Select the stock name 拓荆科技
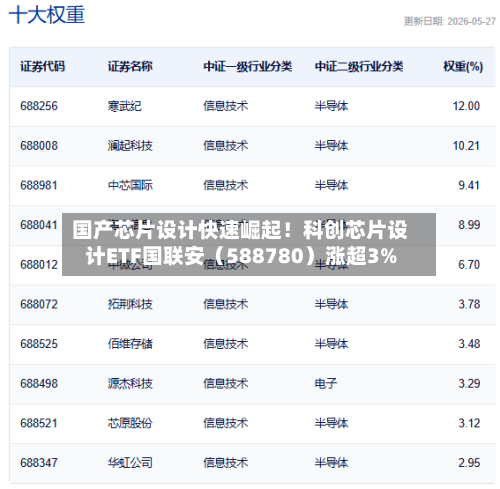This screenshot has height=489, width=500. (x=130, y=304)
